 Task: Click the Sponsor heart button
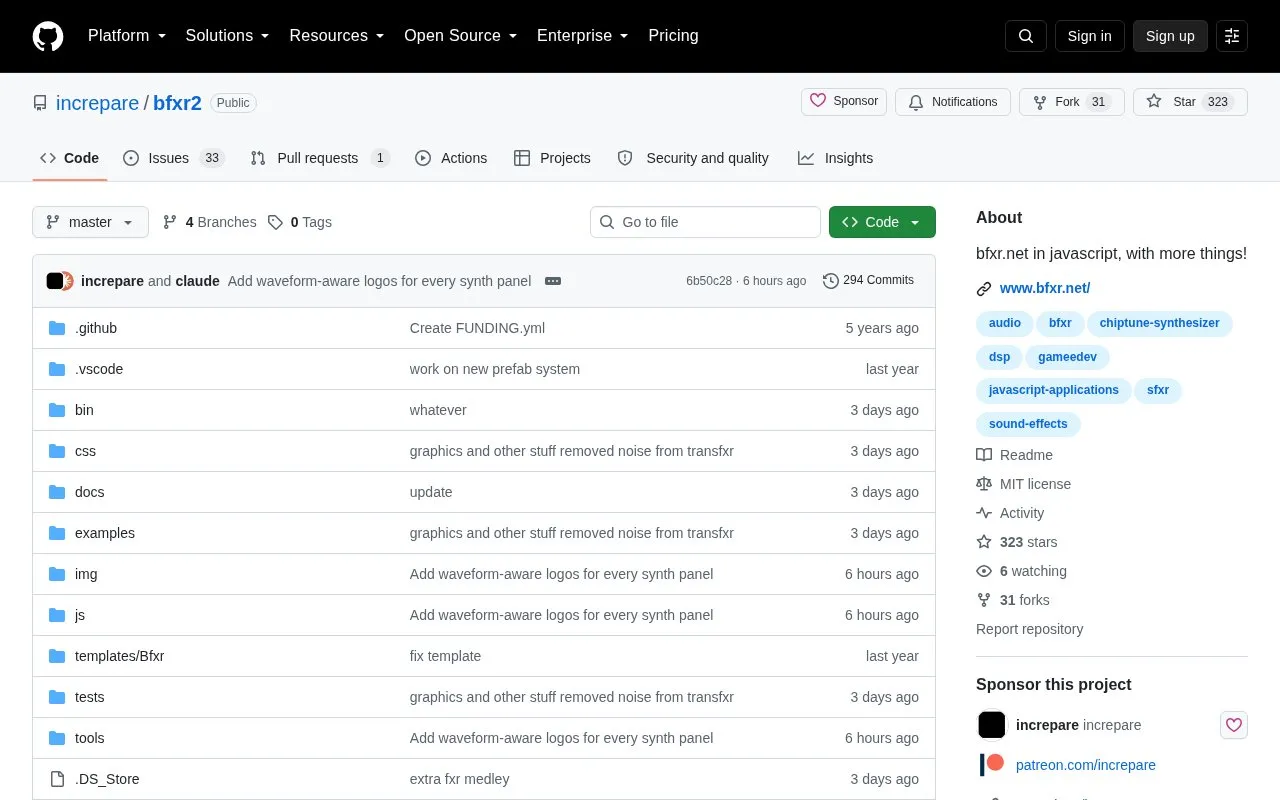844,101
